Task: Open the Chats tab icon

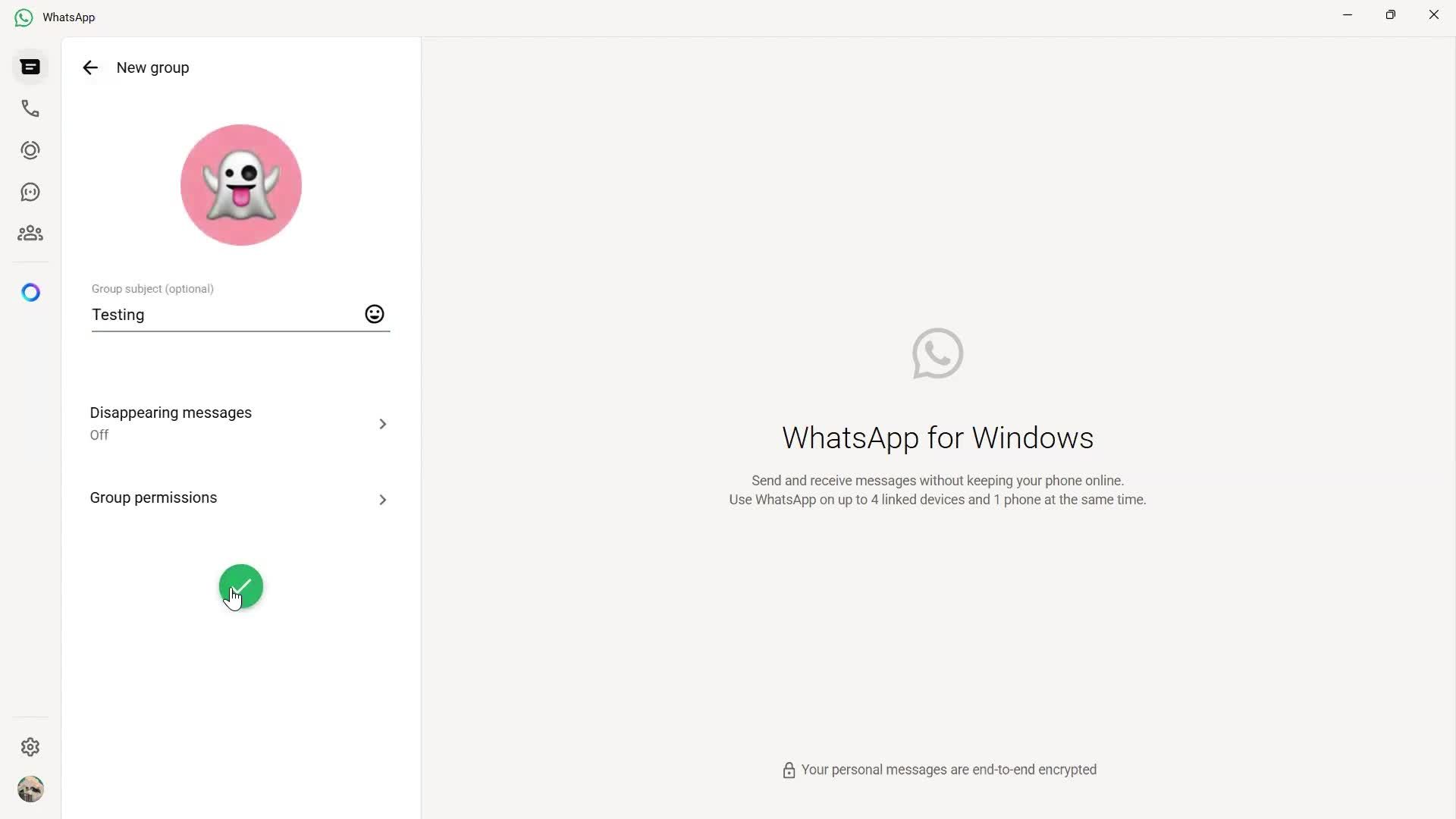Action: tap(30, 67)
